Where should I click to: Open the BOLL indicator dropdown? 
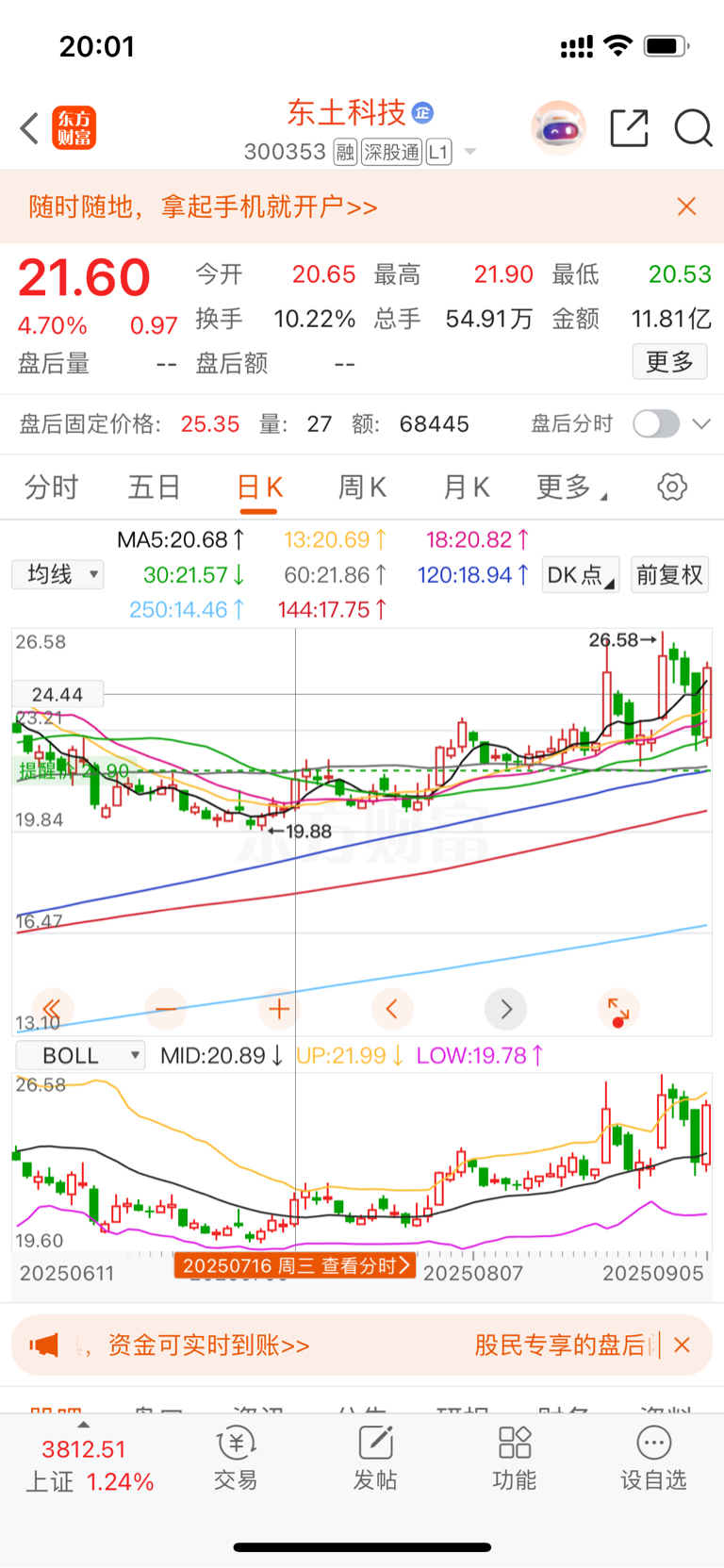click(x=79, y=1055)
